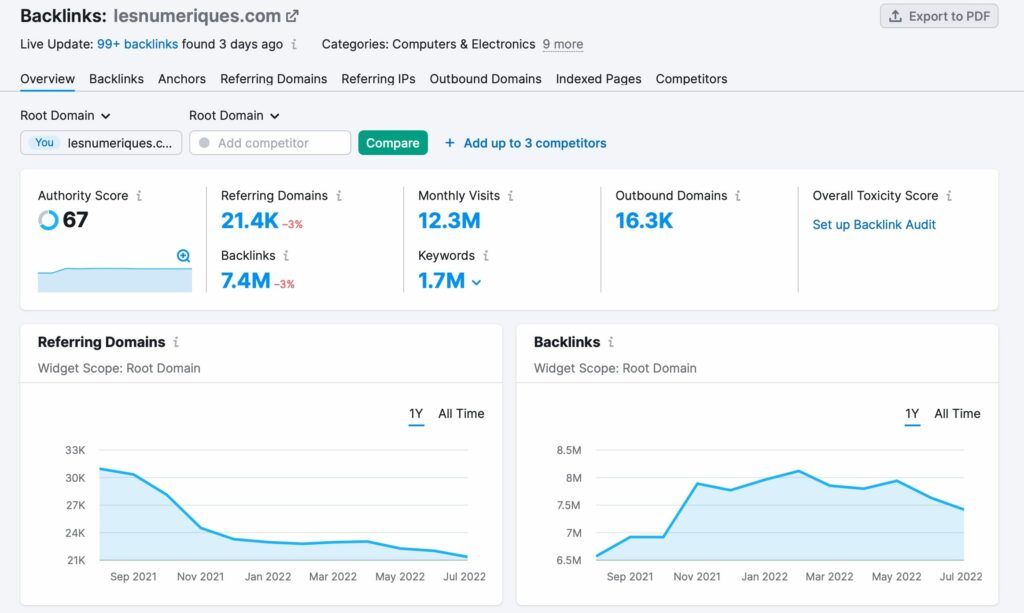Select 1Y range in Backlinks chart
The image size is (1024, 613).
tap(912, 414)
